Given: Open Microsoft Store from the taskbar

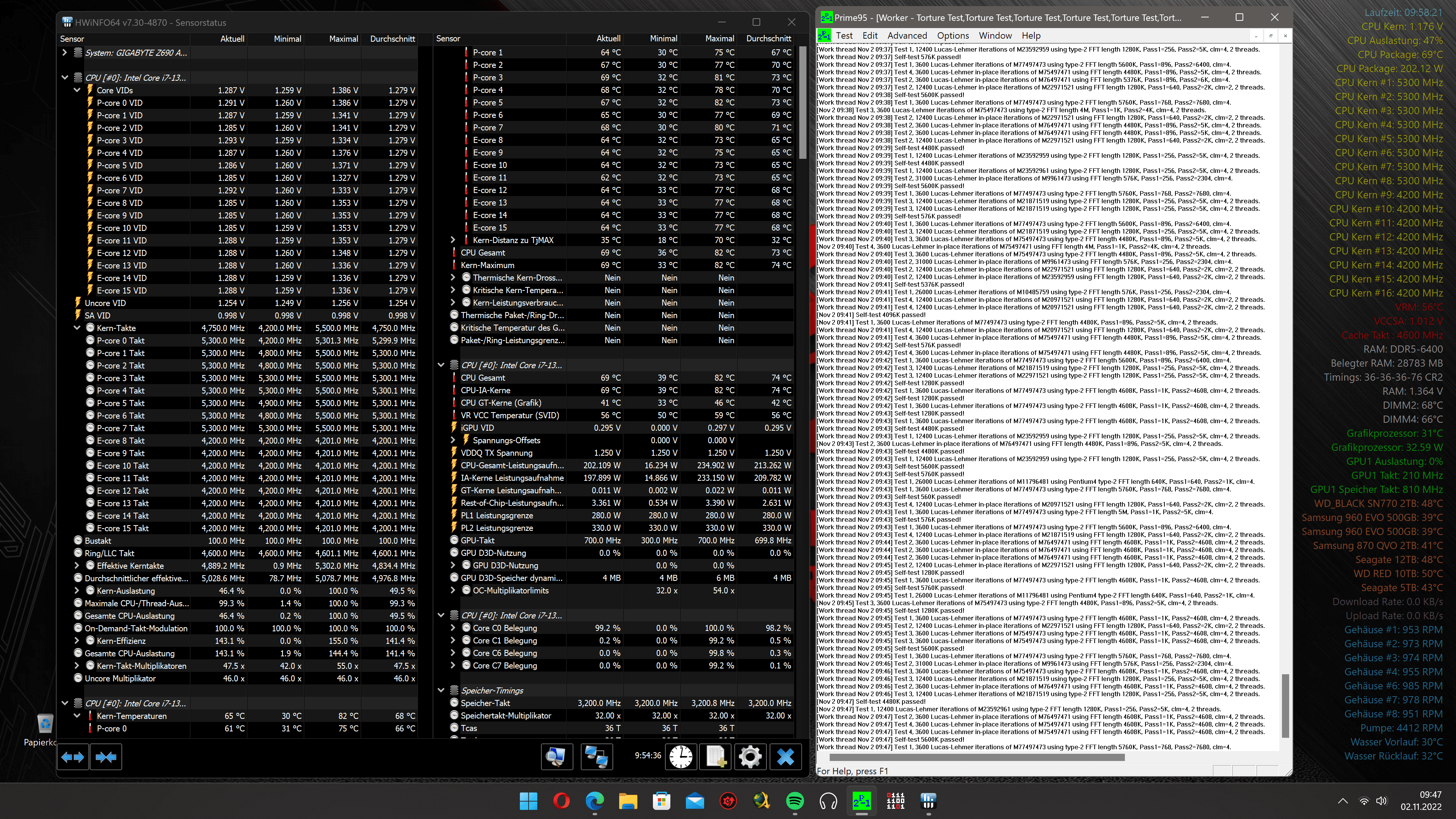Looking at the screenshot, I should click(661, 801).
